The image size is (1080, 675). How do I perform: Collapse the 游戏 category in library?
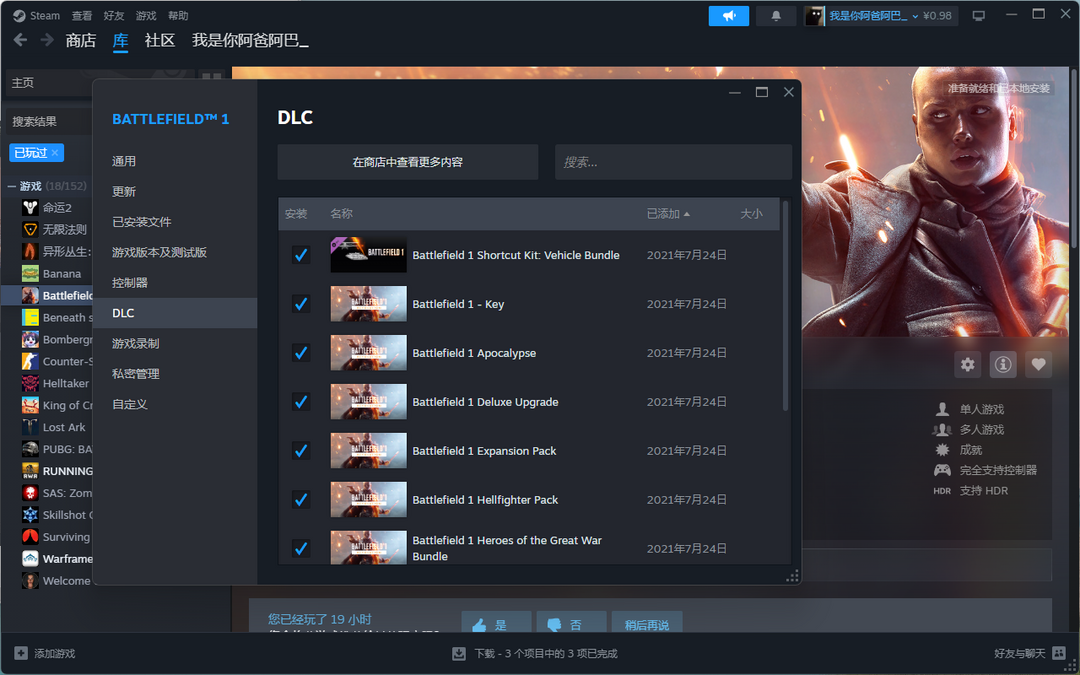click(12, 186)
